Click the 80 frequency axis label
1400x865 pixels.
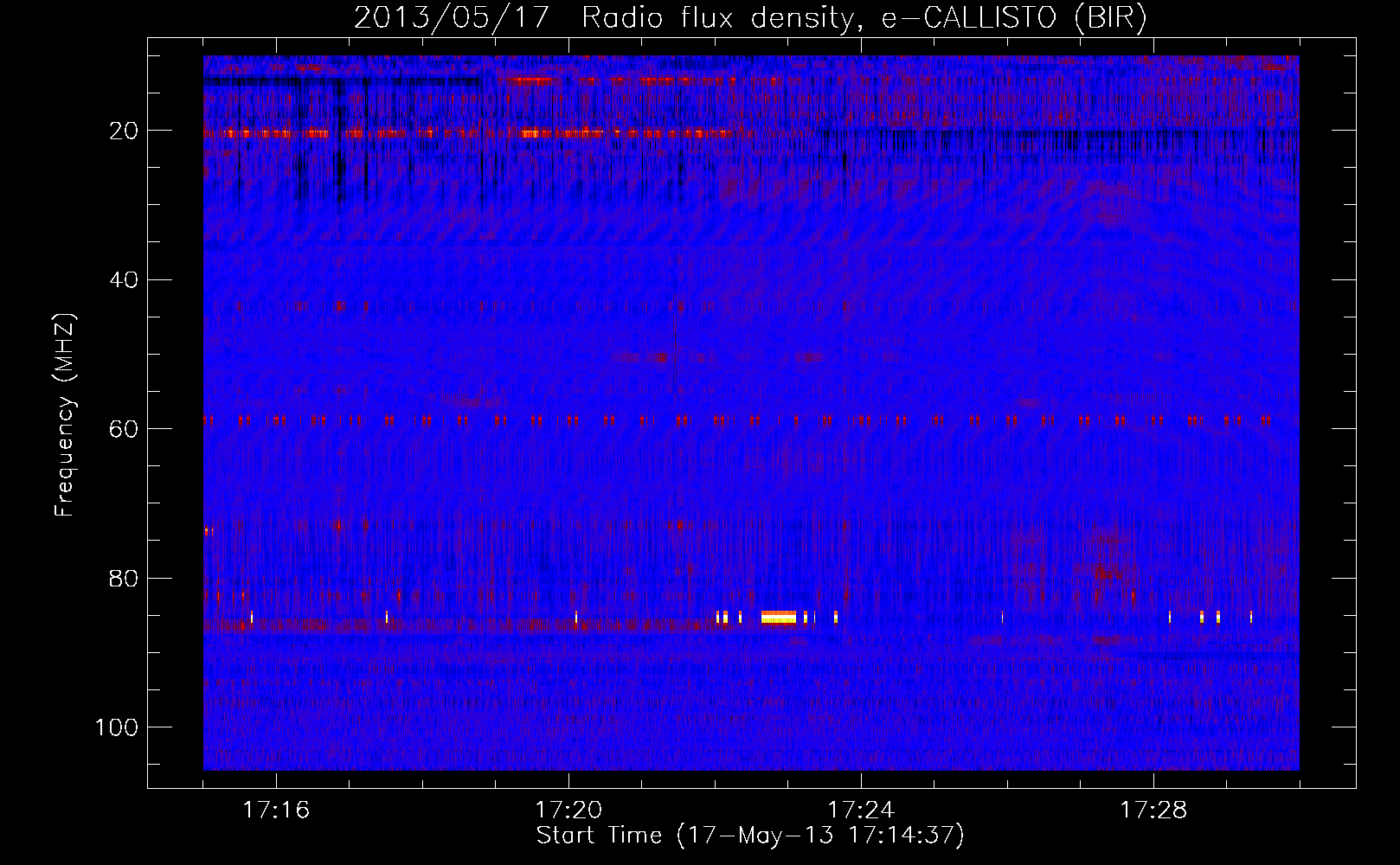point(125,579)
